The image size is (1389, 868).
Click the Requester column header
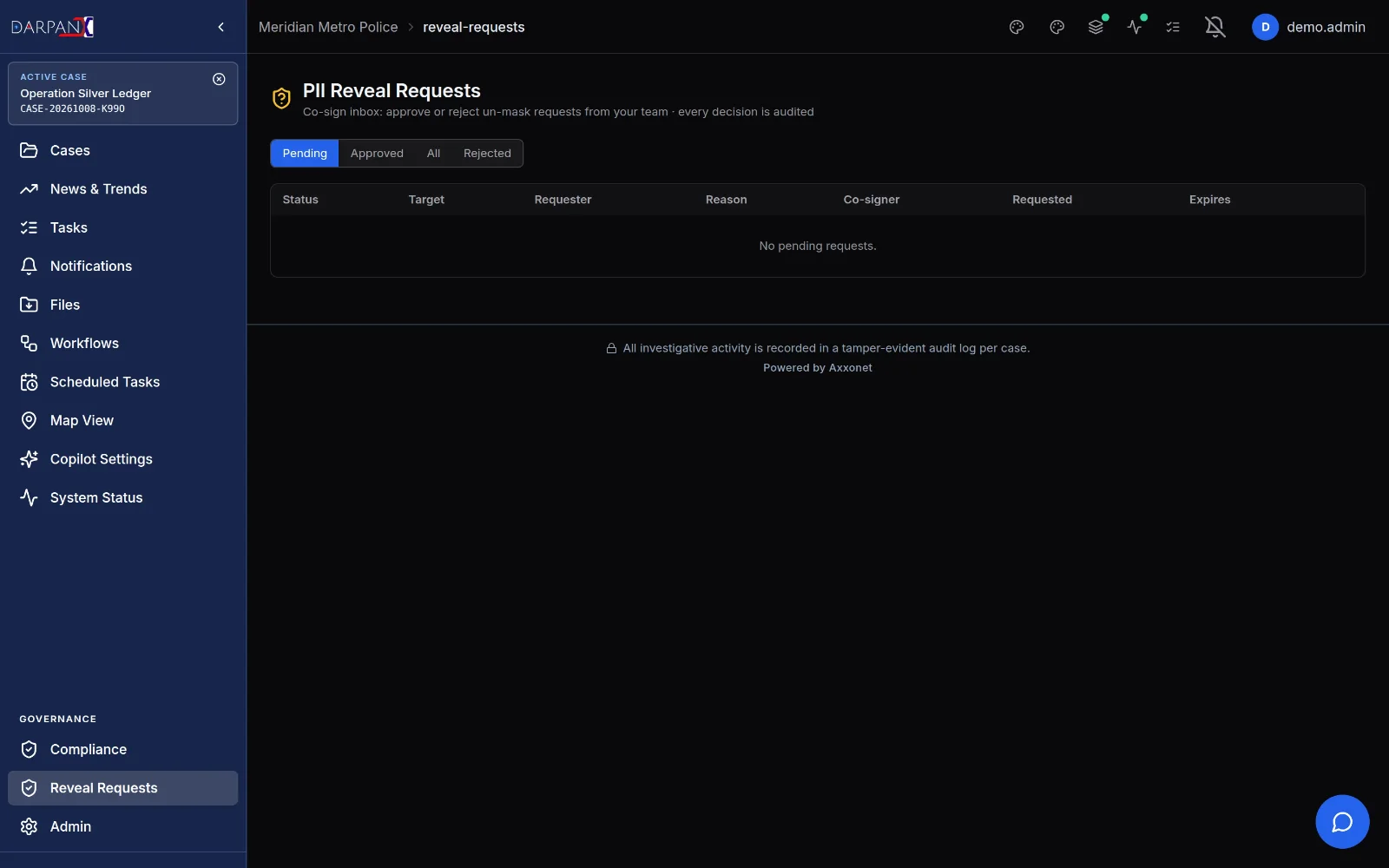pos(563,200)
